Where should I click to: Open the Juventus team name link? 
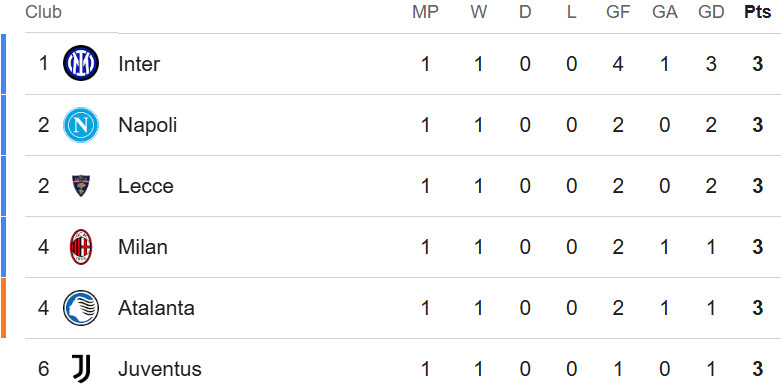click(x=160, y=369)
